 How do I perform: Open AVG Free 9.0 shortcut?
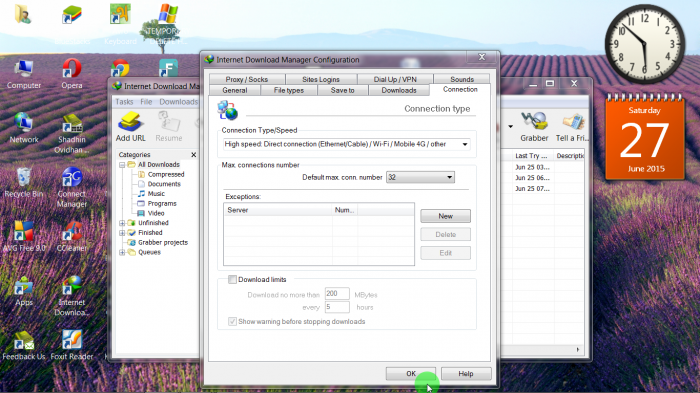click(24, 237)
